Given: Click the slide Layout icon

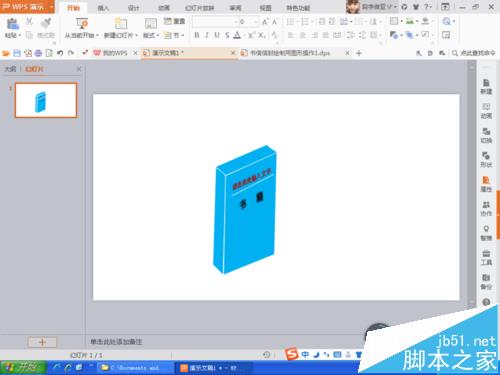Looking at the screenshot, I should coord(151,24).
